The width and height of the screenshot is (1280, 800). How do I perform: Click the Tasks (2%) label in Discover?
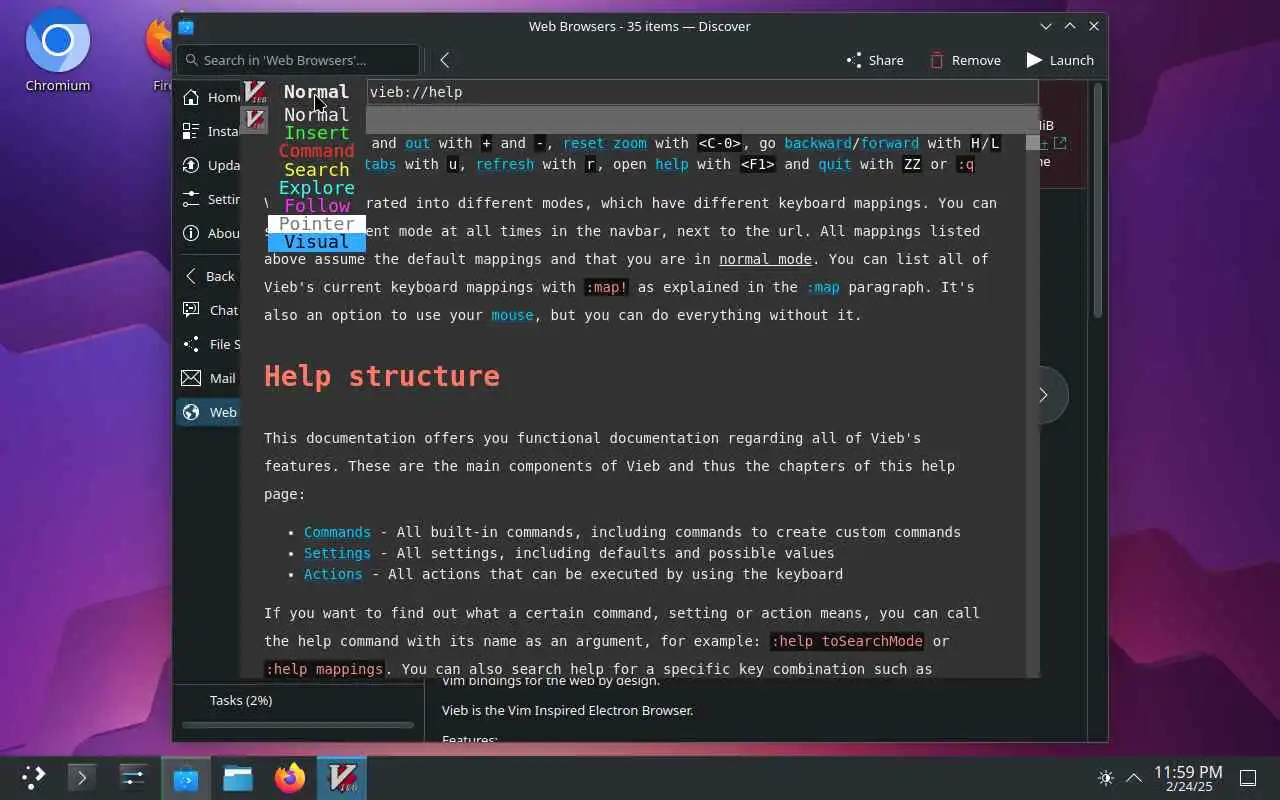(x=241, y=700)
